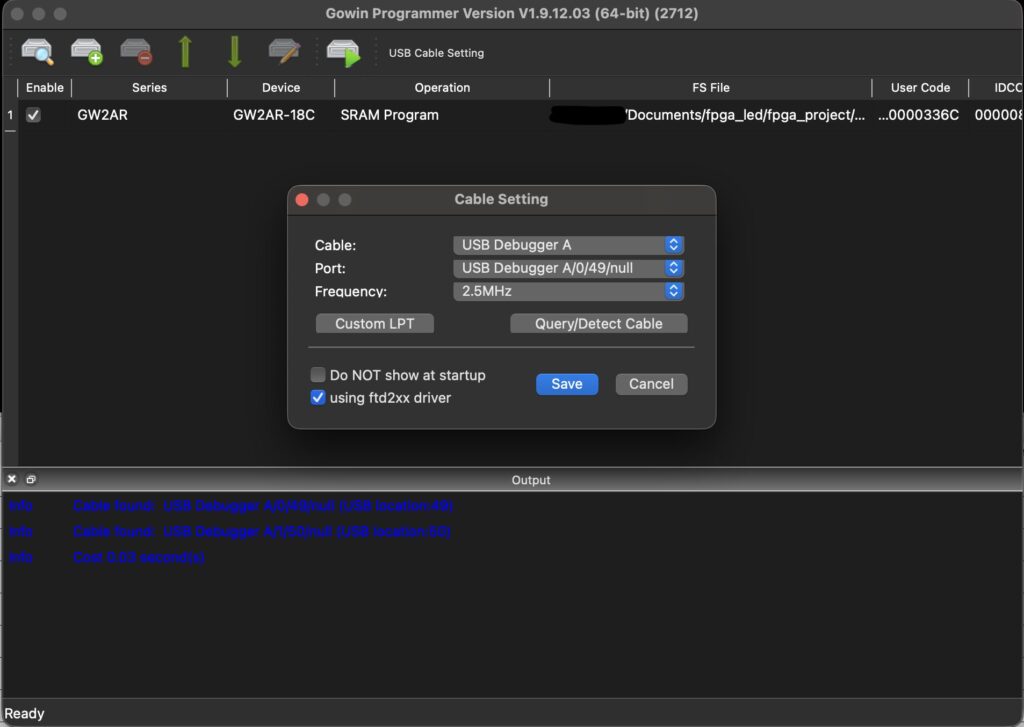Close the Output panel with X icon
This screenshot has height=727, width=1024.
[12, 479]
